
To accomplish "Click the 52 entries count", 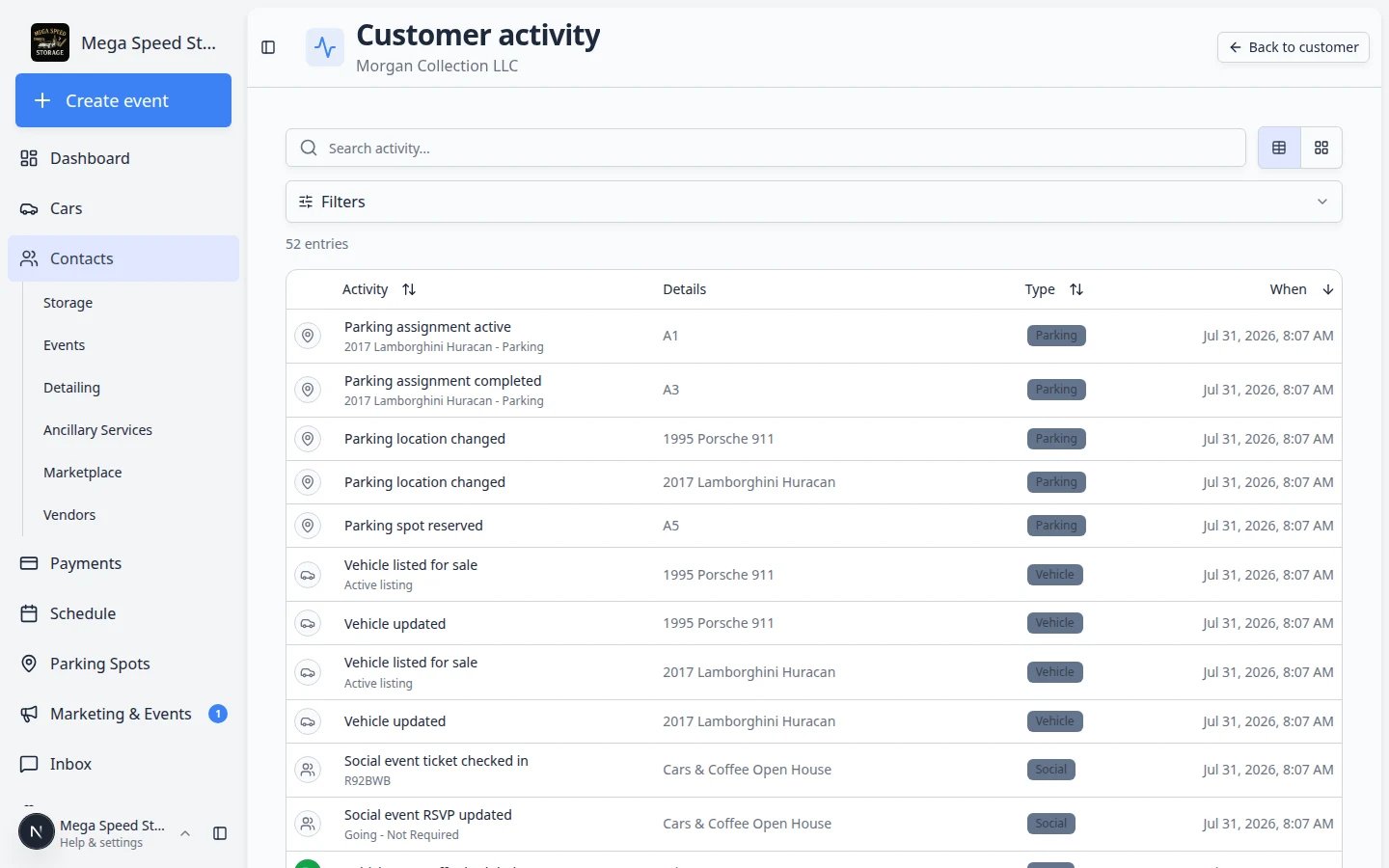I will (x=316, y=244).
